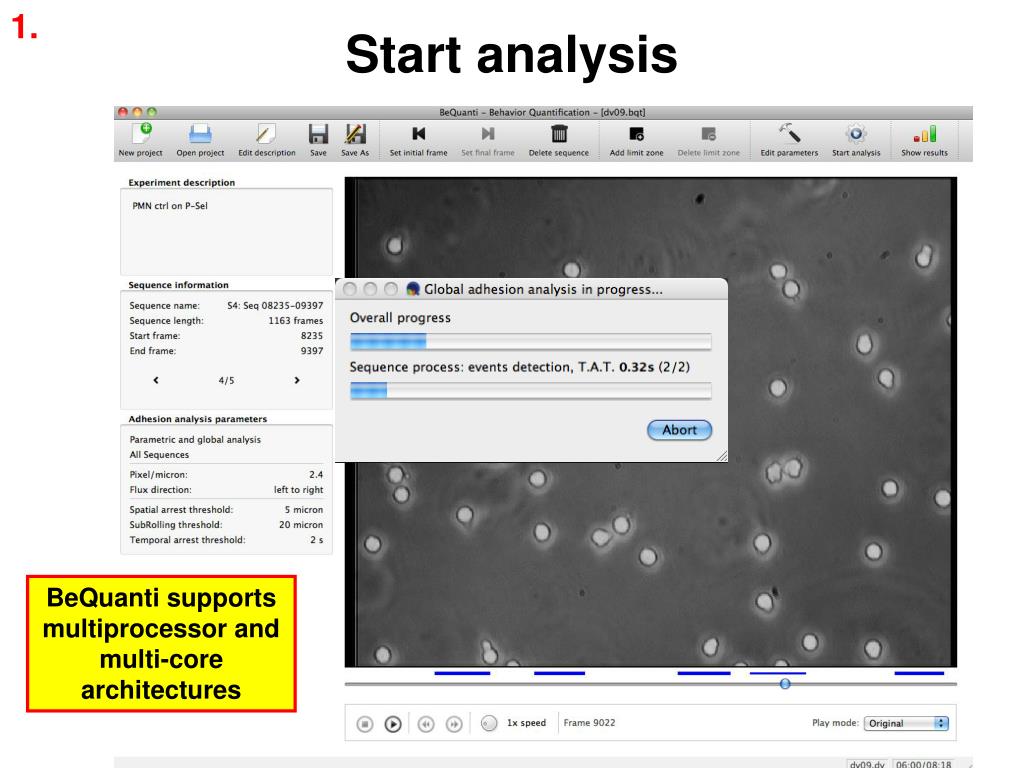Image resolution: width=1024 pixels, height=768 pixels.
Task: Add limit zone
Action: tap(636, 140)
